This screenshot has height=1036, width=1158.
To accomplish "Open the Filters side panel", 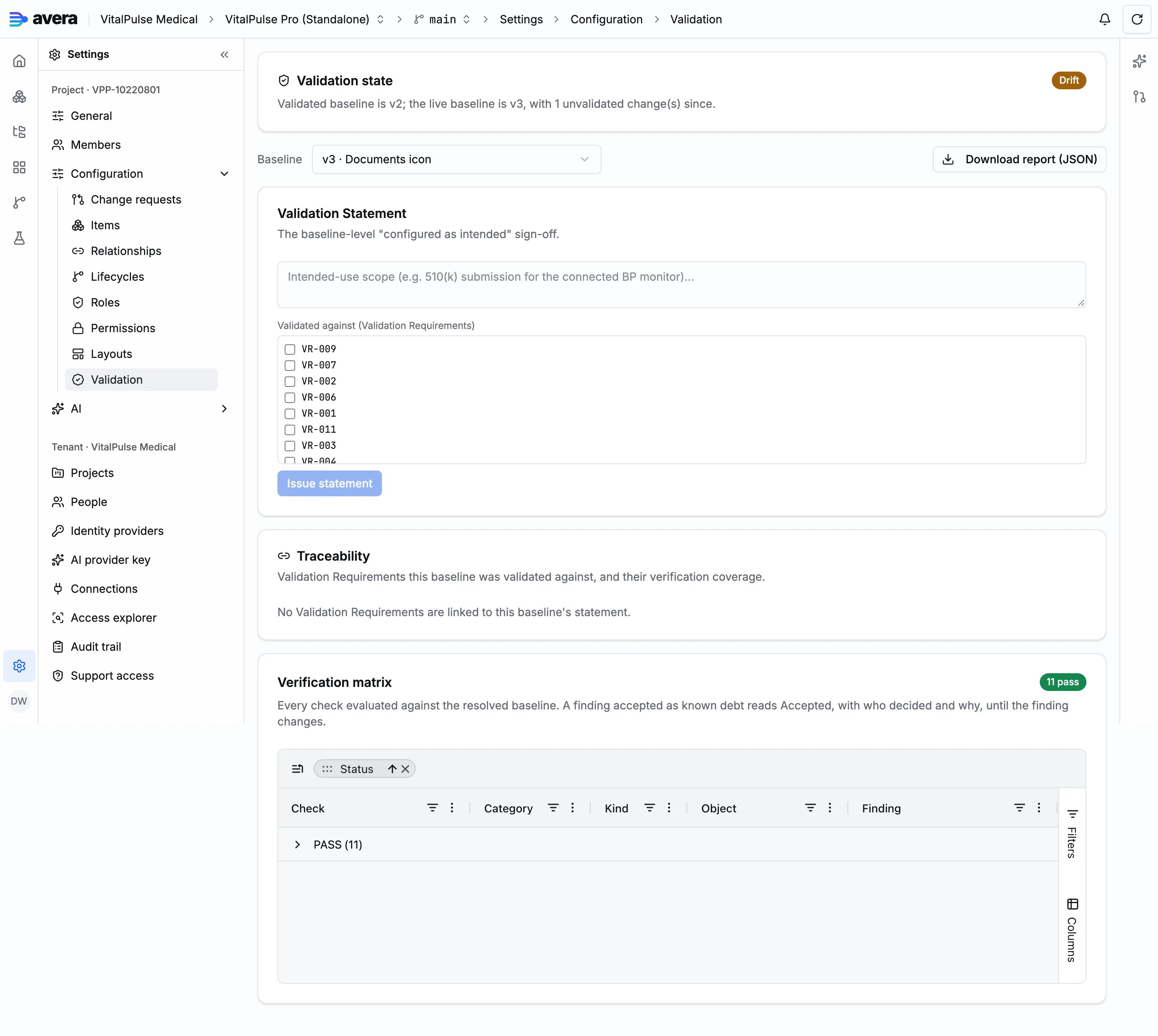I will pos(1072,834).
